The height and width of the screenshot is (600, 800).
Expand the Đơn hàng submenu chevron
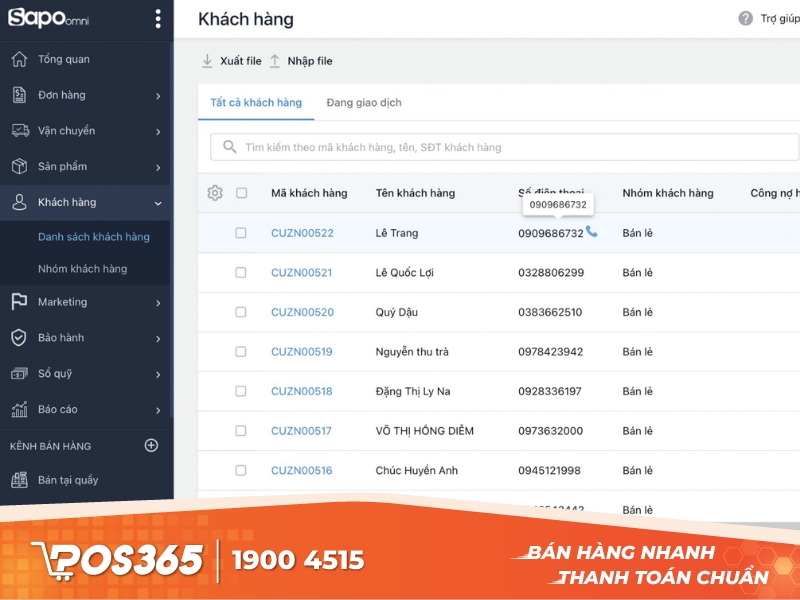click(158, 96)
